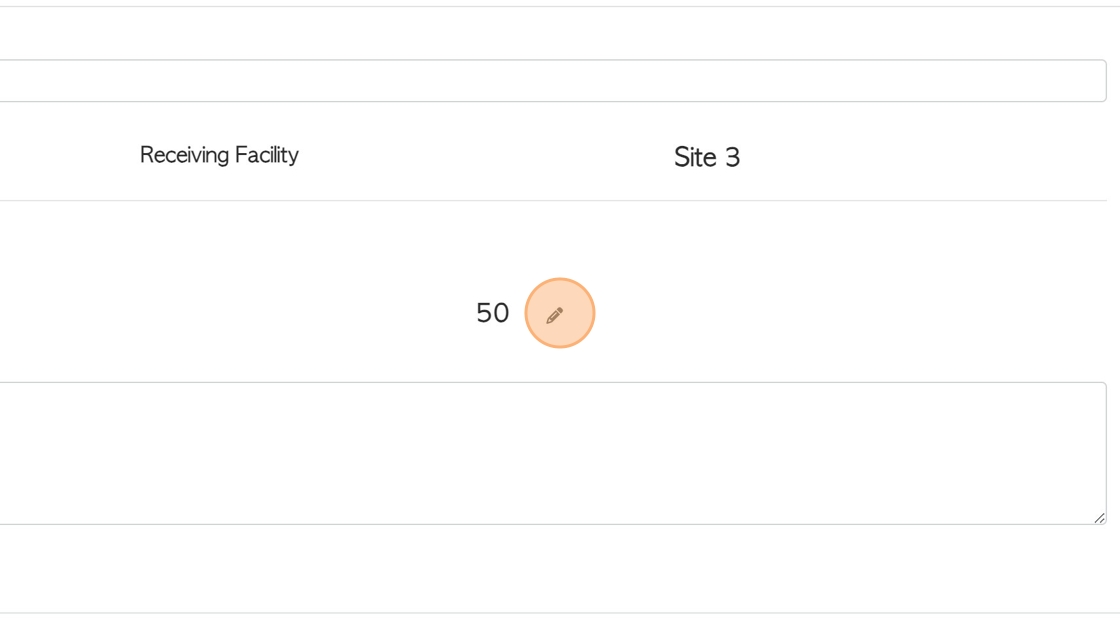This screenshot has height=626, width=1120.
Task: Click the bottom-right grip of the comment box
Action: pyautogui.click(x=1099, y=518)
